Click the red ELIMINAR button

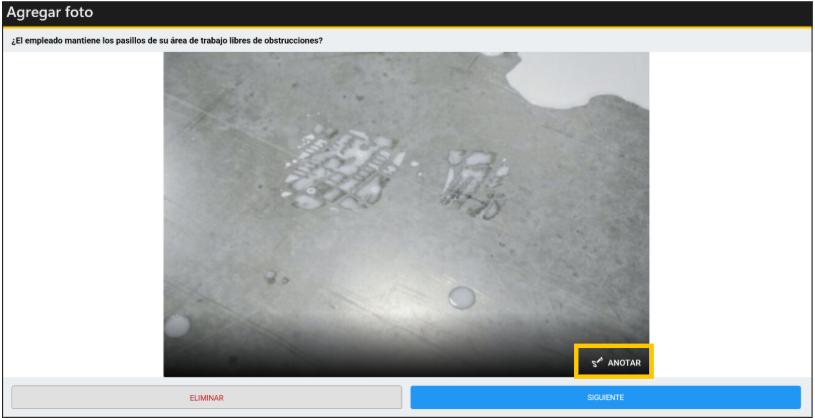point(206,397)
